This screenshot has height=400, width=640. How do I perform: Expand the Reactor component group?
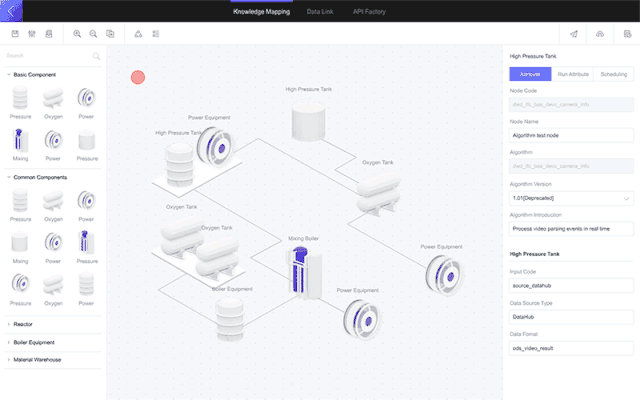coord(24,324)
